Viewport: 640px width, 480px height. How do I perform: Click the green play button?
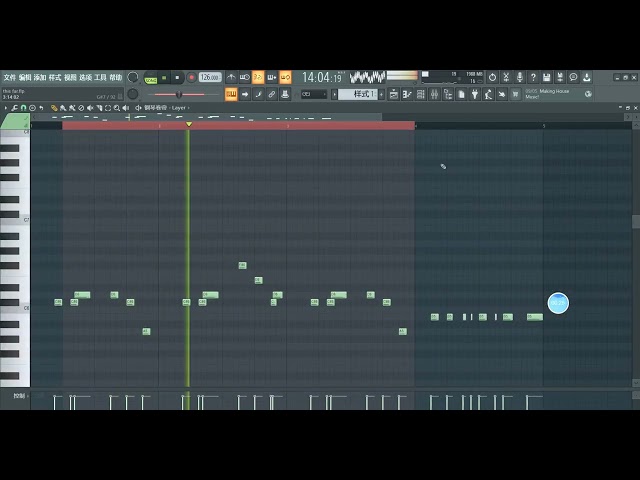pyautogui.click(x=164, y=77)
